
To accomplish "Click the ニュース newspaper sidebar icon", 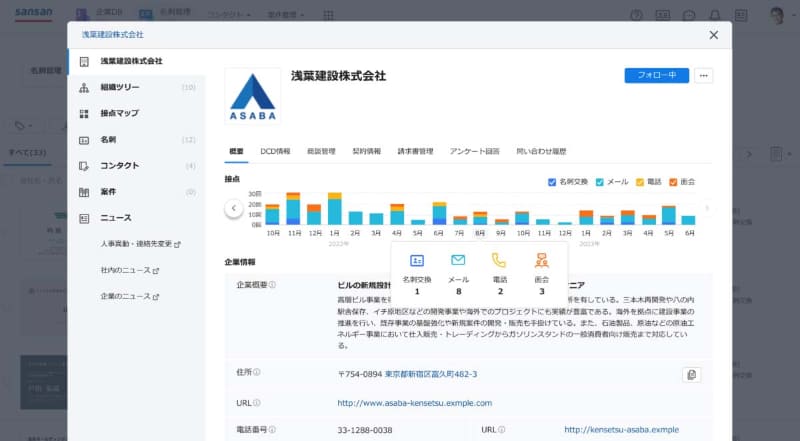I will click(84, 218).
